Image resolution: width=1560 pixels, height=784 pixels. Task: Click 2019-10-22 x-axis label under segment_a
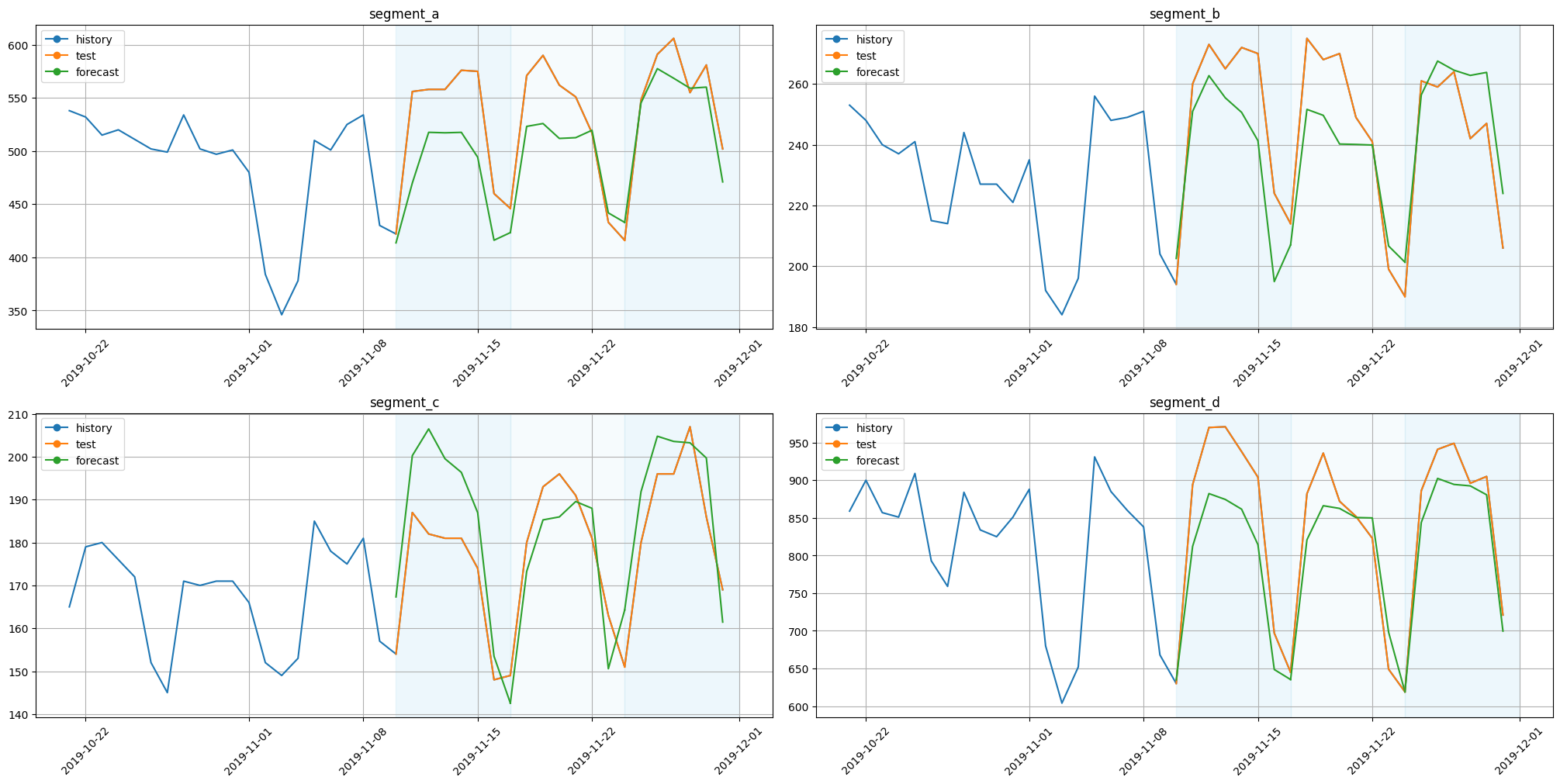point(84,364)
